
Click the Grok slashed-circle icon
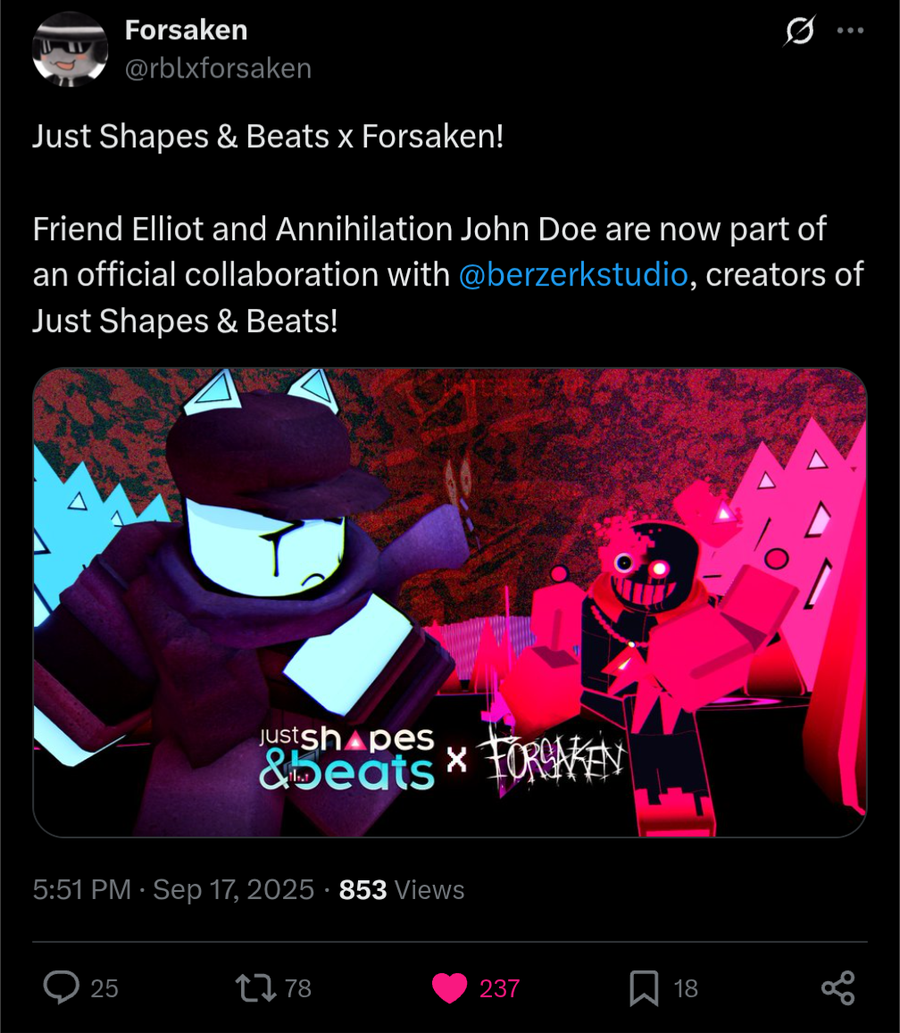[800, 30]
